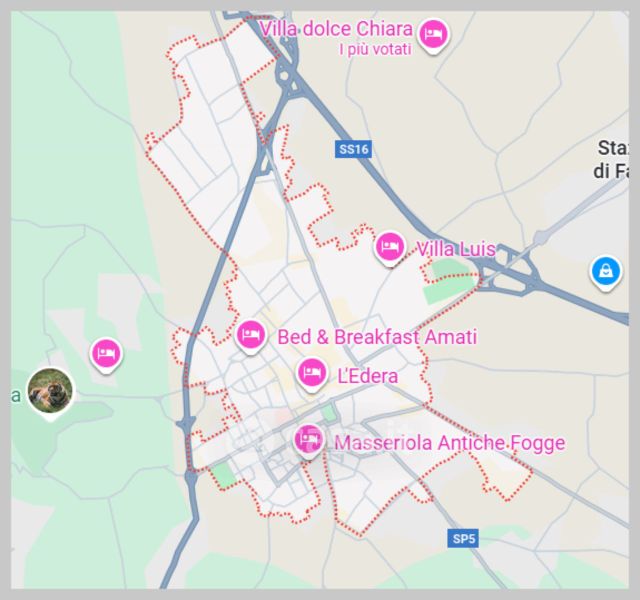Open the Villa dolce Chiara label
The height and width of the screenshot is (600, 640).
coord(336,29)
